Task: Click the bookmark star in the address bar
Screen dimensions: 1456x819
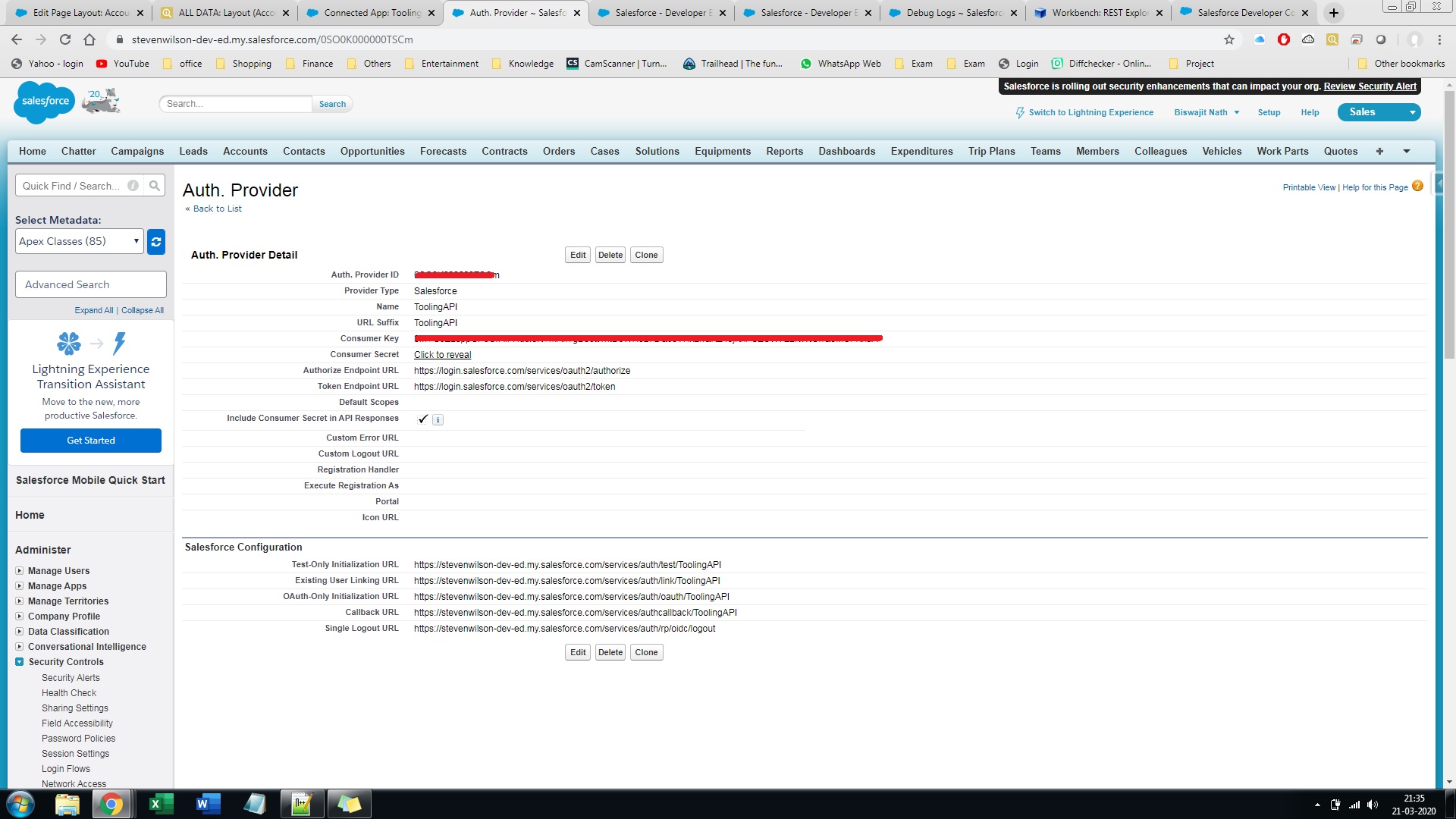Action: click(1228, 39)
